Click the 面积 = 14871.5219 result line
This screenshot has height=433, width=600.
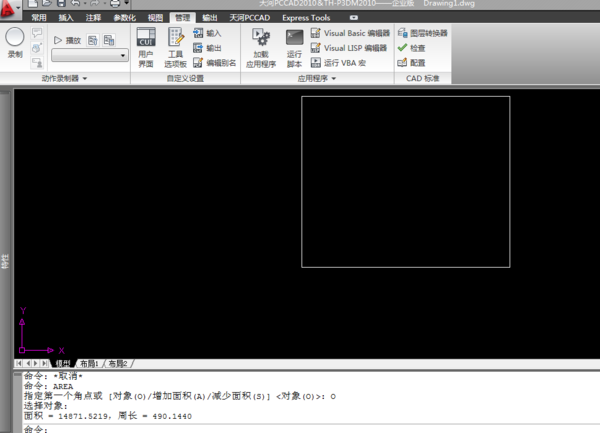tap(108, 416)
